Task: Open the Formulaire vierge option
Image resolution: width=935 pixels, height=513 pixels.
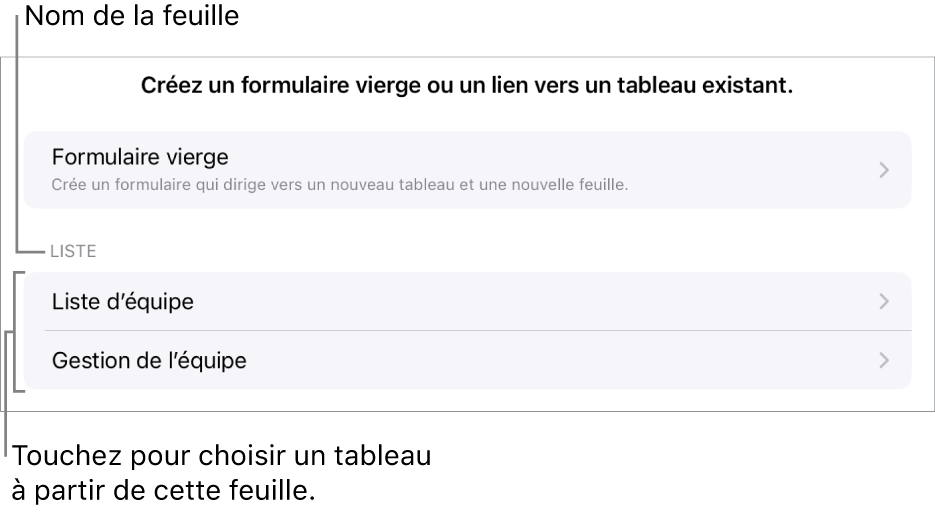Action: pyautogui.click(x=467, y=169)
